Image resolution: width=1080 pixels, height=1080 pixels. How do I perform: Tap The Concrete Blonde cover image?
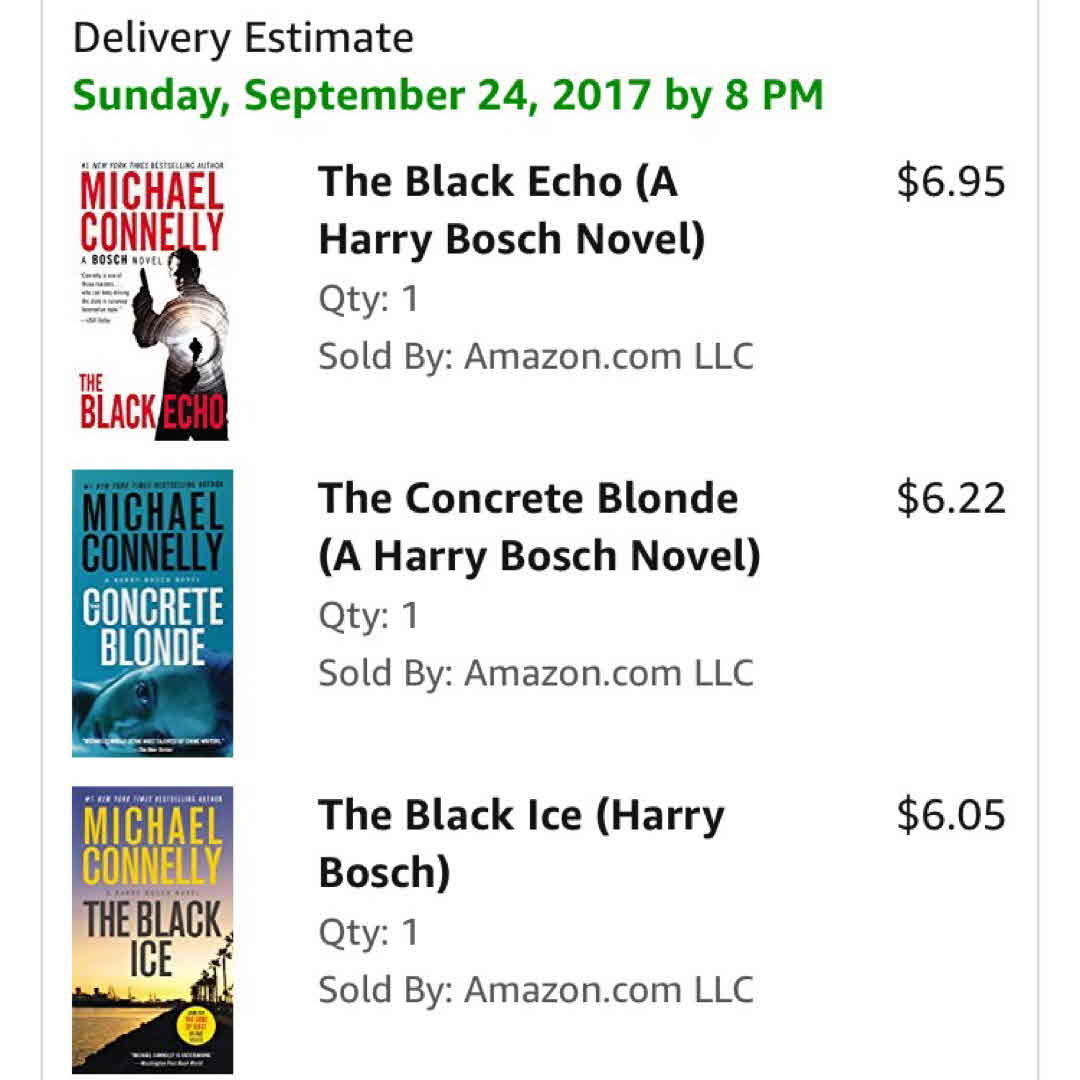pos(153,613)
